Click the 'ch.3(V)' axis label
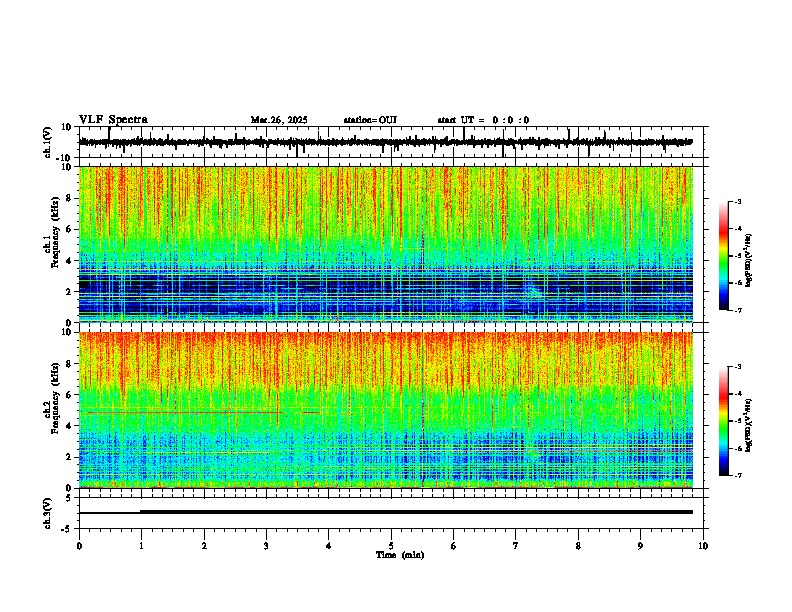Viewport: 792px width, 612px height. click(x=48, y=513)
